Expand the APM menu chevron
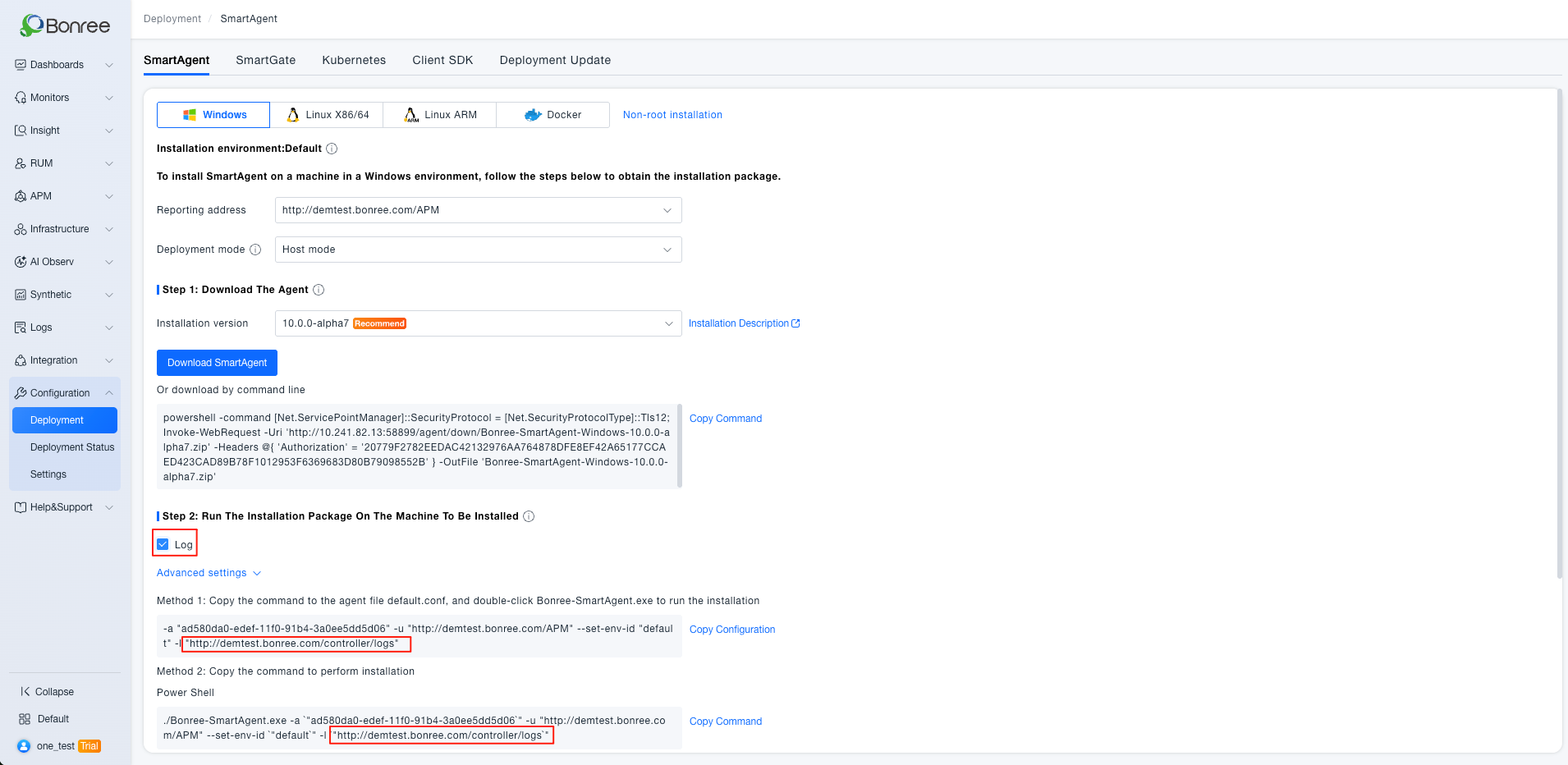This screenshot has width=1568, height=765. (109, 196)
